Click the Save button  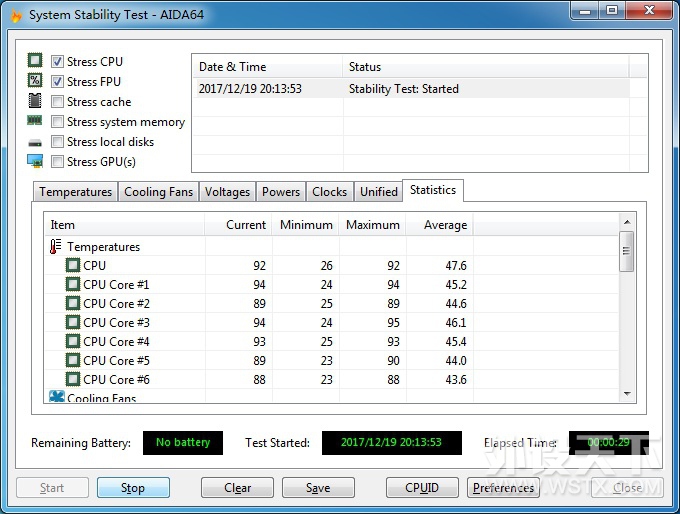pyautogui.click(x=318, y=488)
